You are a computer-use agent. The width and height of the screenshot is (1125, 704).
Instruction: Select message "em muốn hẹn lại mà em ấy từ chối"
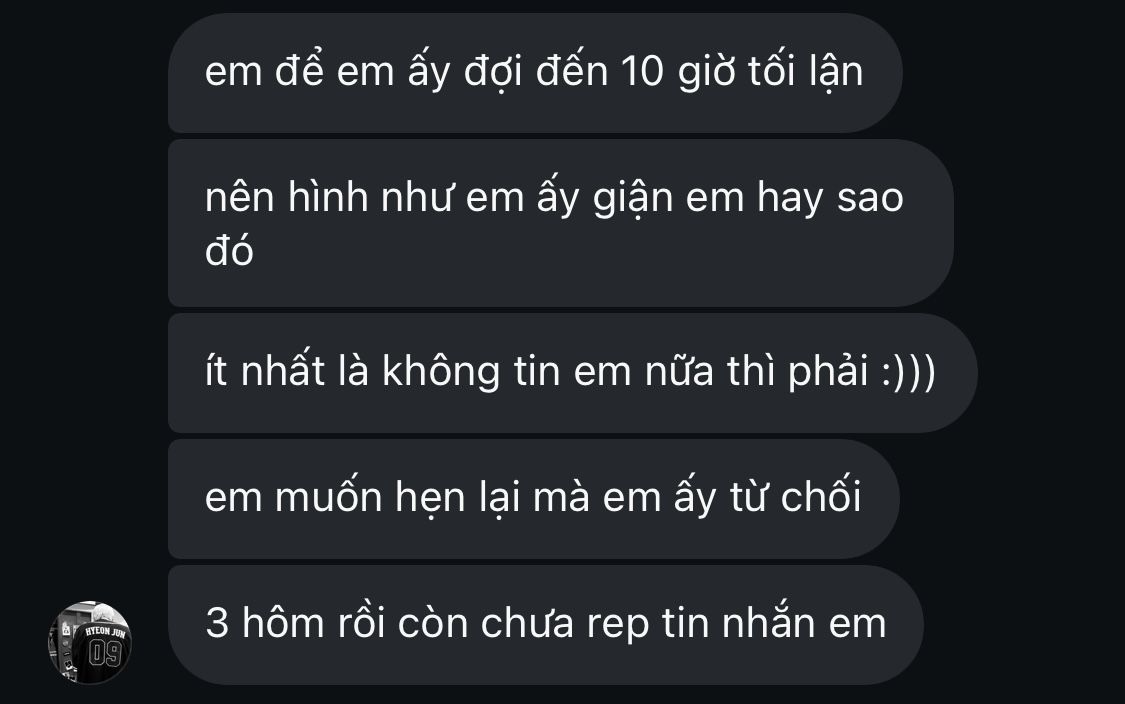(533, 499)
